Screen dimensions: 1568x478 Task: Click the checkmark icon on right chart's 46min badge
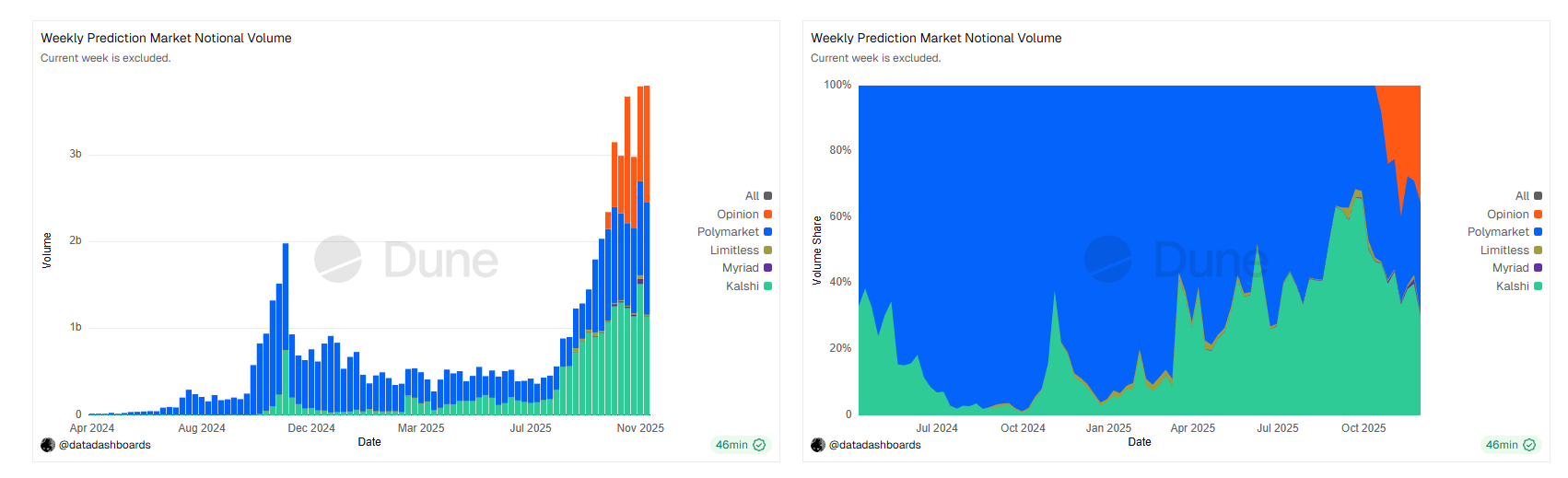tap(1529, 445)
